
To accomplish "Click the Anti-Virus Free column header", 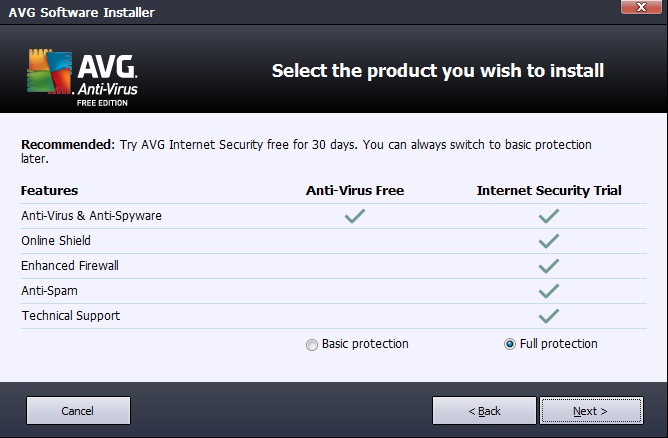I will pyautogui.click(x=354, y=190).
